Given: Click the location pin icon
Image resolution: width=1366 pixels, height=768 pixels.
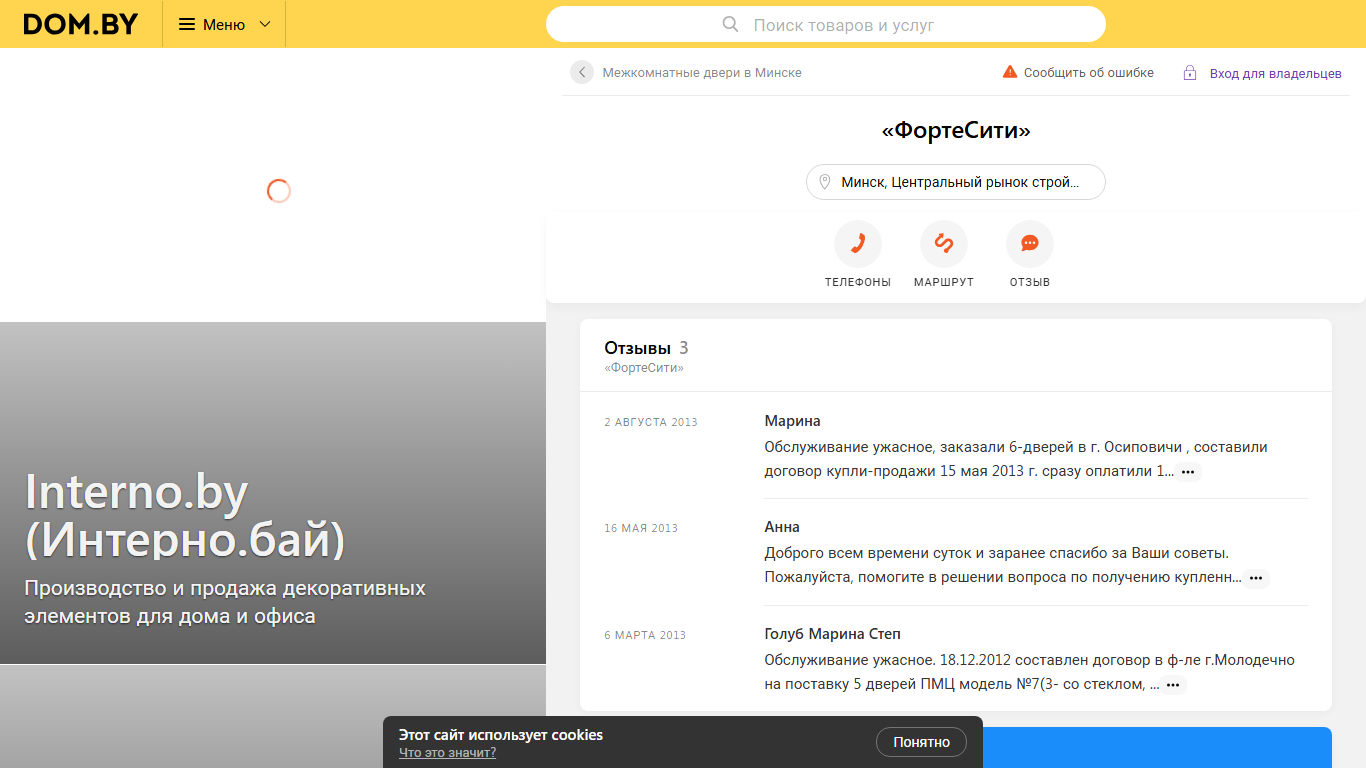Looking at the screenshot, I should (825, 182).
